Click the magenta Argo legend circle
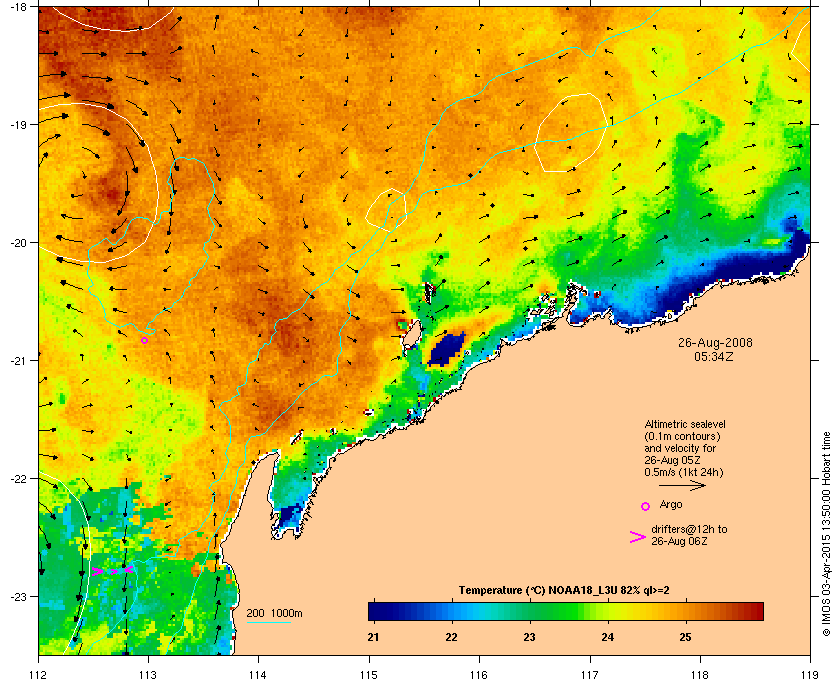 [646, 506]
